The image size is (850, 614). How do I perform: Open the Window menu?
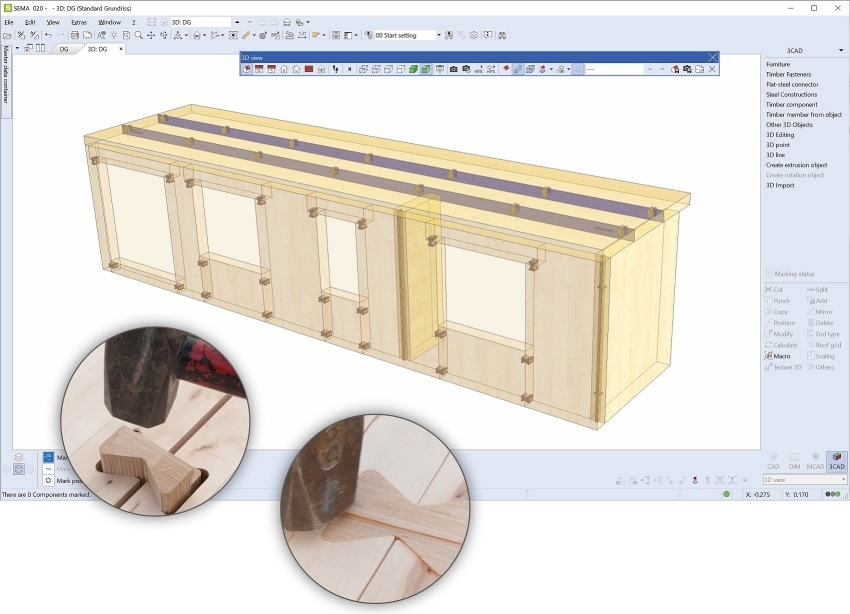click(109, 22)
